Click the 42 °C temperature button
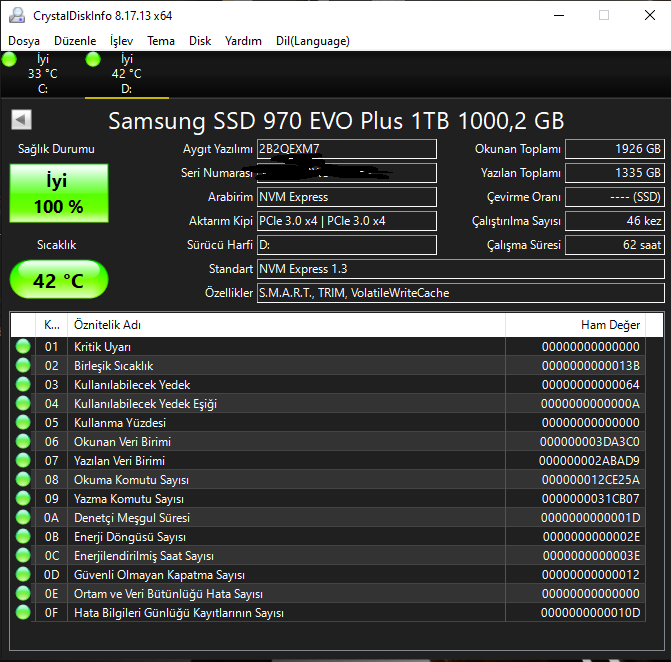 pyautogui.click(x=59, y=279)
